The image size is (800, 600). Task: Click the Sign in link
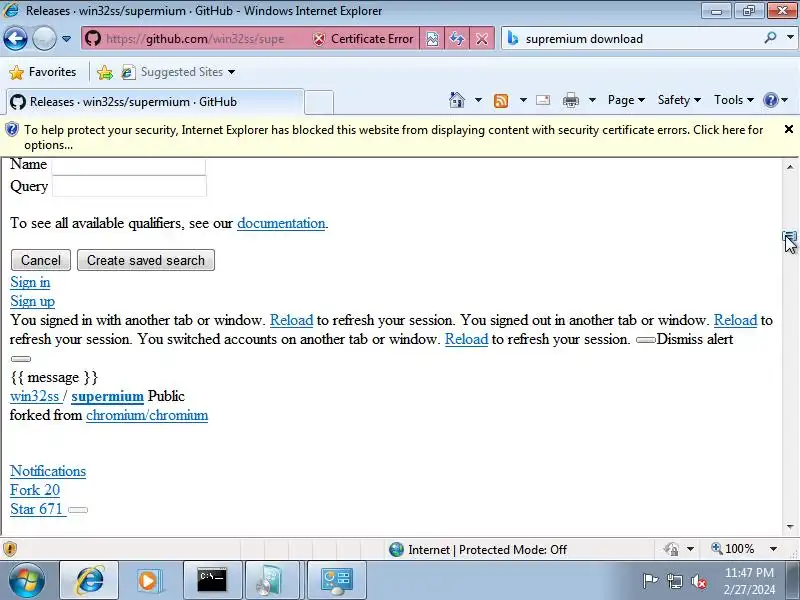coord(30,282)
